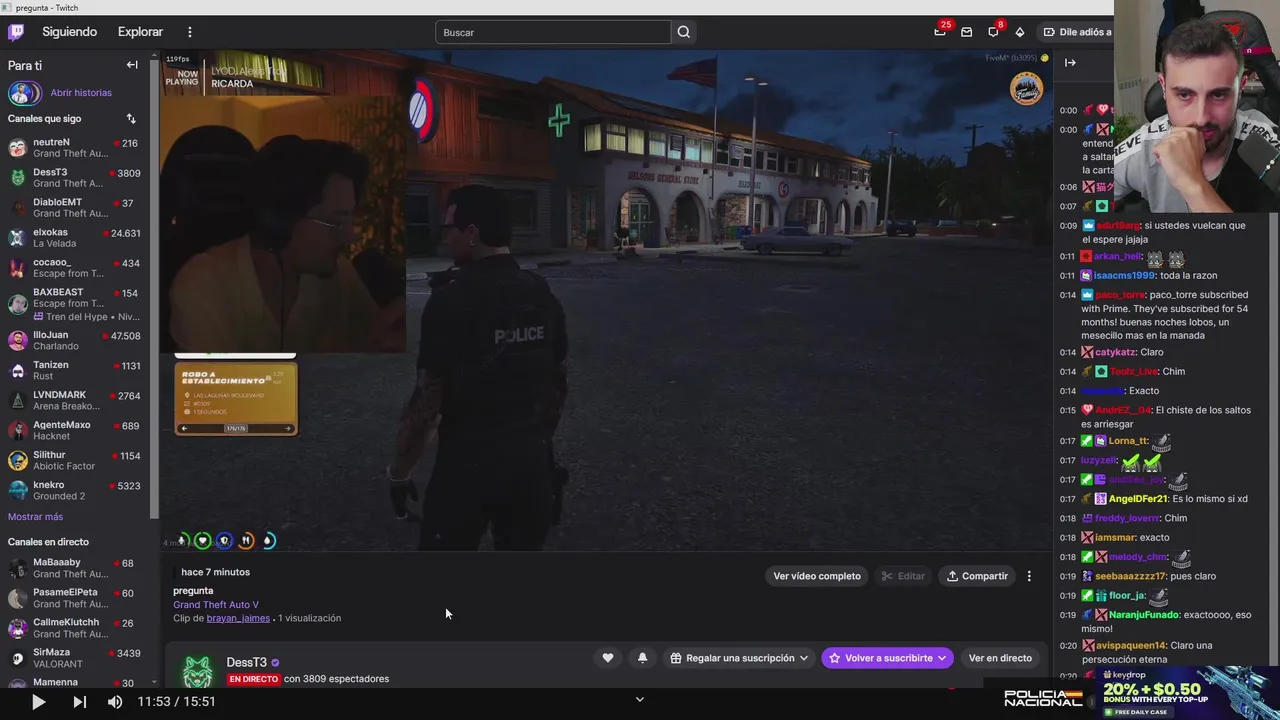Click the in-game blue shield status icon
This screenshot has width=1280, height=720.
click(224, 541)
